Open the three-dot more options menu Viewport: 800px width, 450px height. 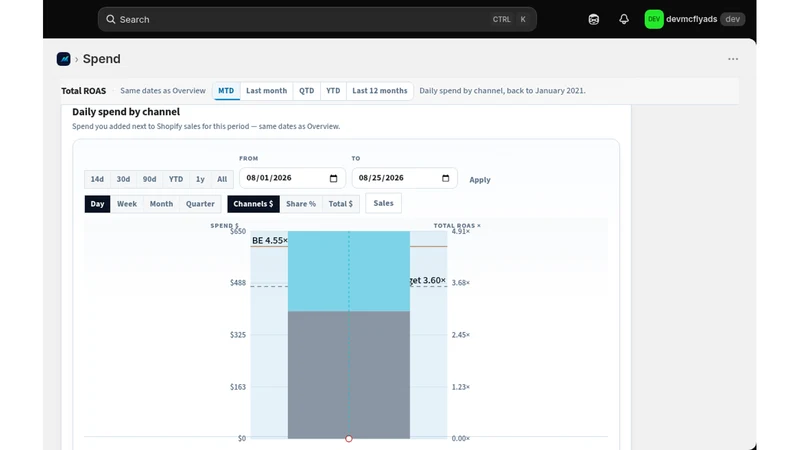733,59
